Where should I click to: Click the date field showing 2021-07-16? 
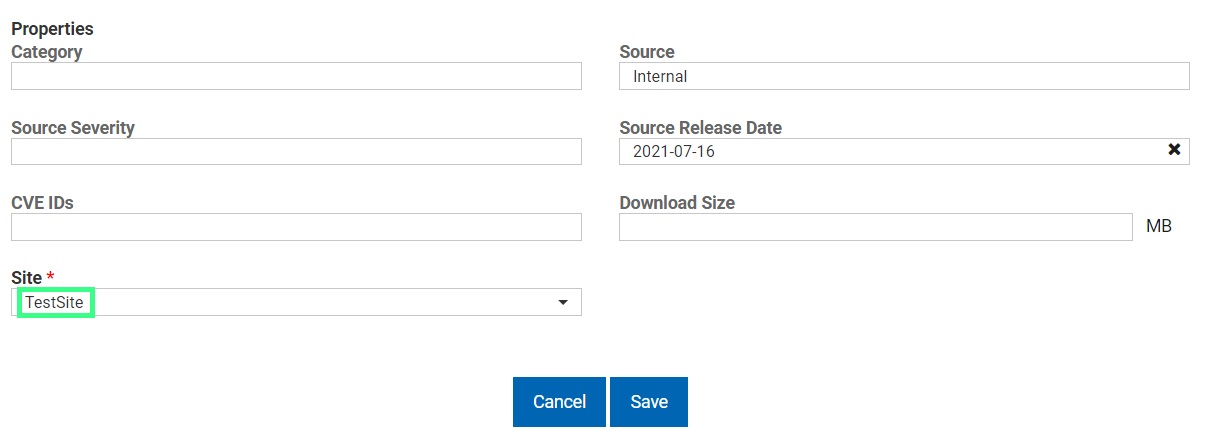(890, 151)
